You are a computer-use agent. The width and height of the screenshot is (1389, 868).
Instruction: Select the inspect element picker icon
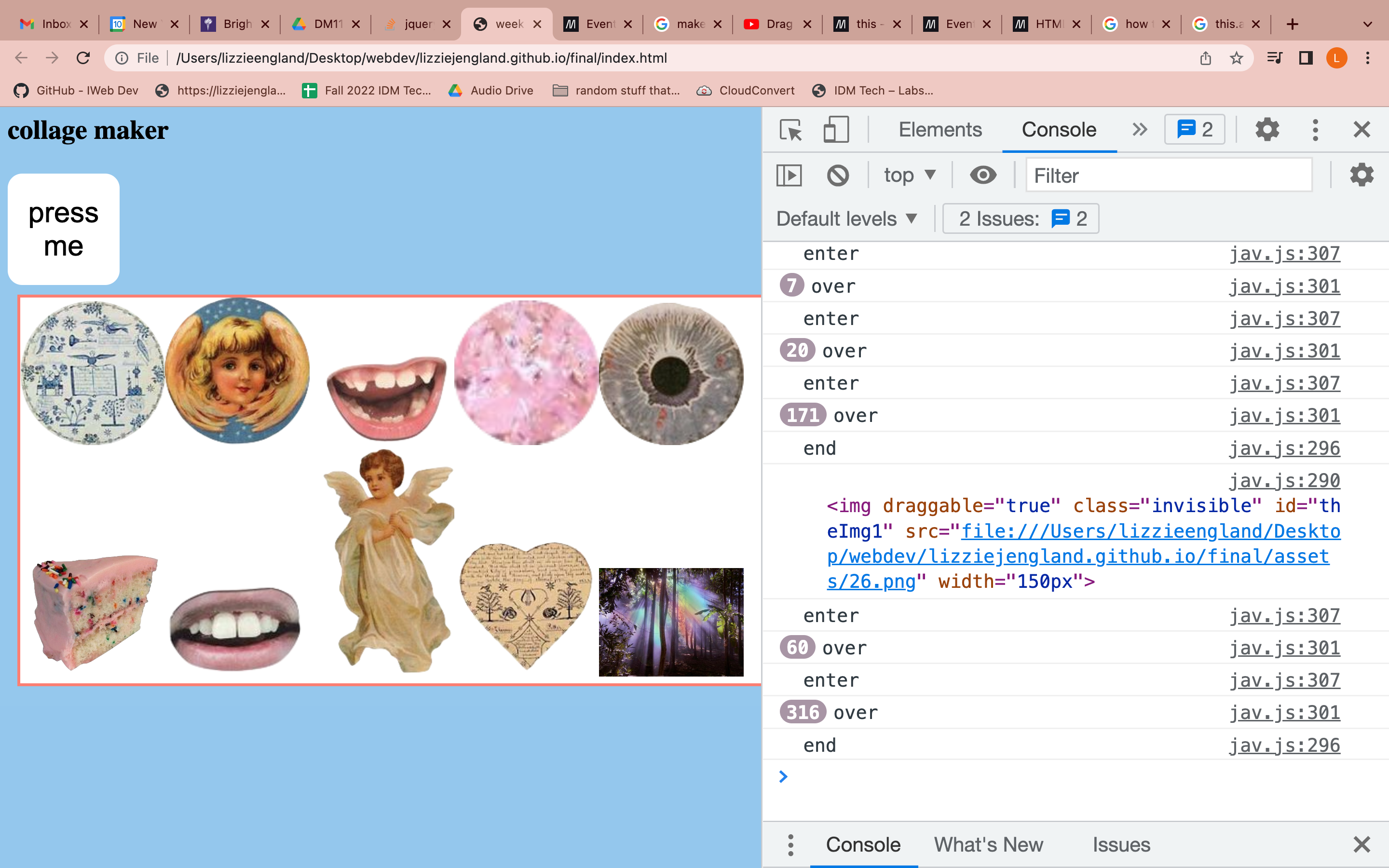point(790,130)
